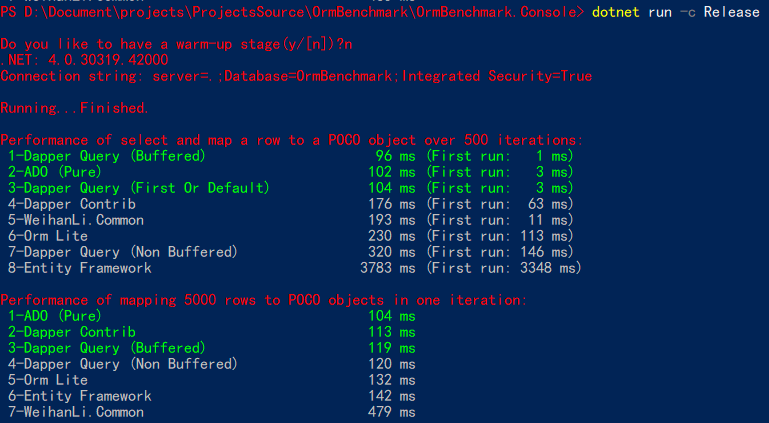This screenshot has width=769, height=423.
Task: Click the '7-WeihanLi.Common' 479 ms row
Action: pos(211,412)
